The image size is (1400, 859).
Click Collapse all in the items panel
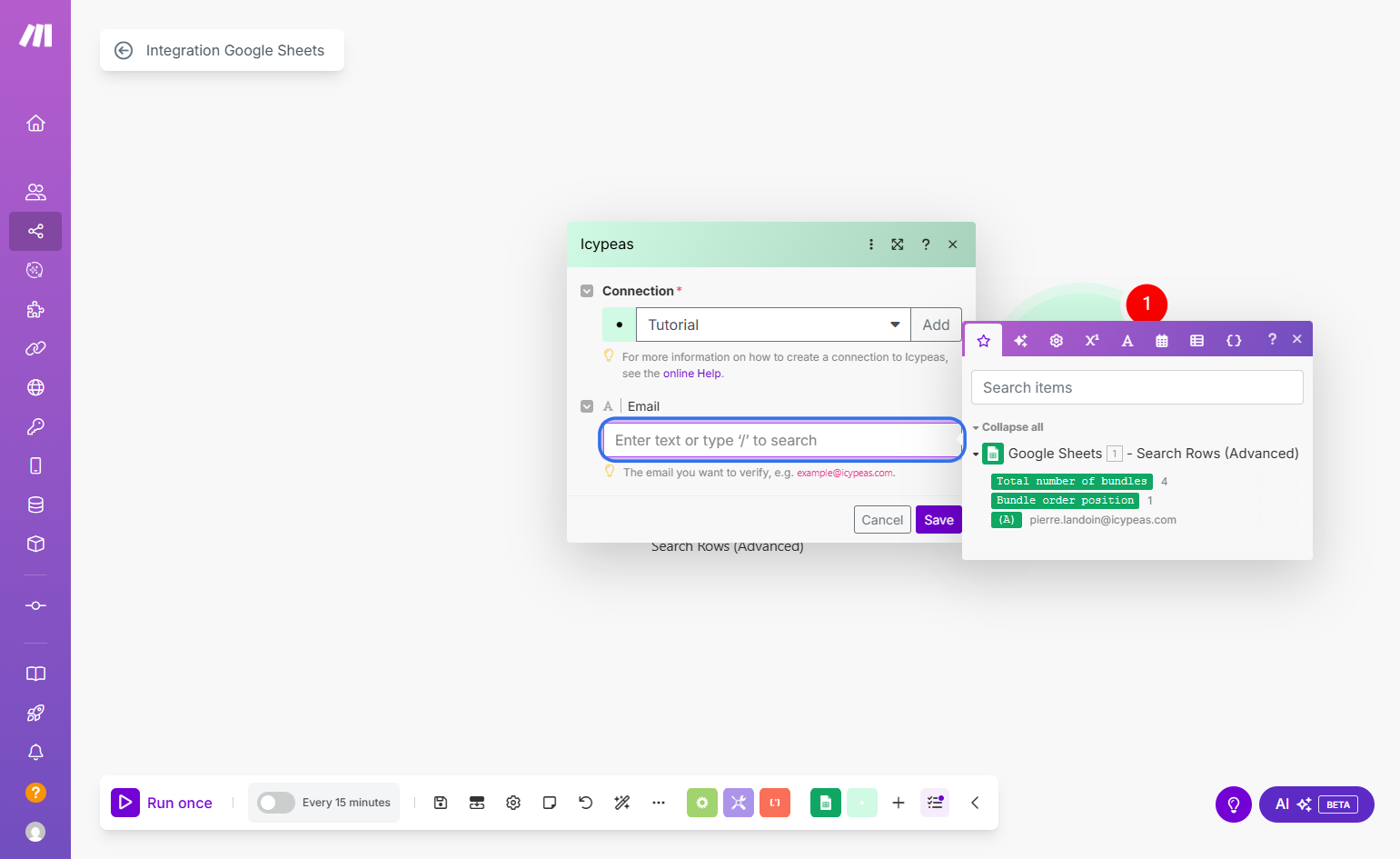pos(1012,427)
